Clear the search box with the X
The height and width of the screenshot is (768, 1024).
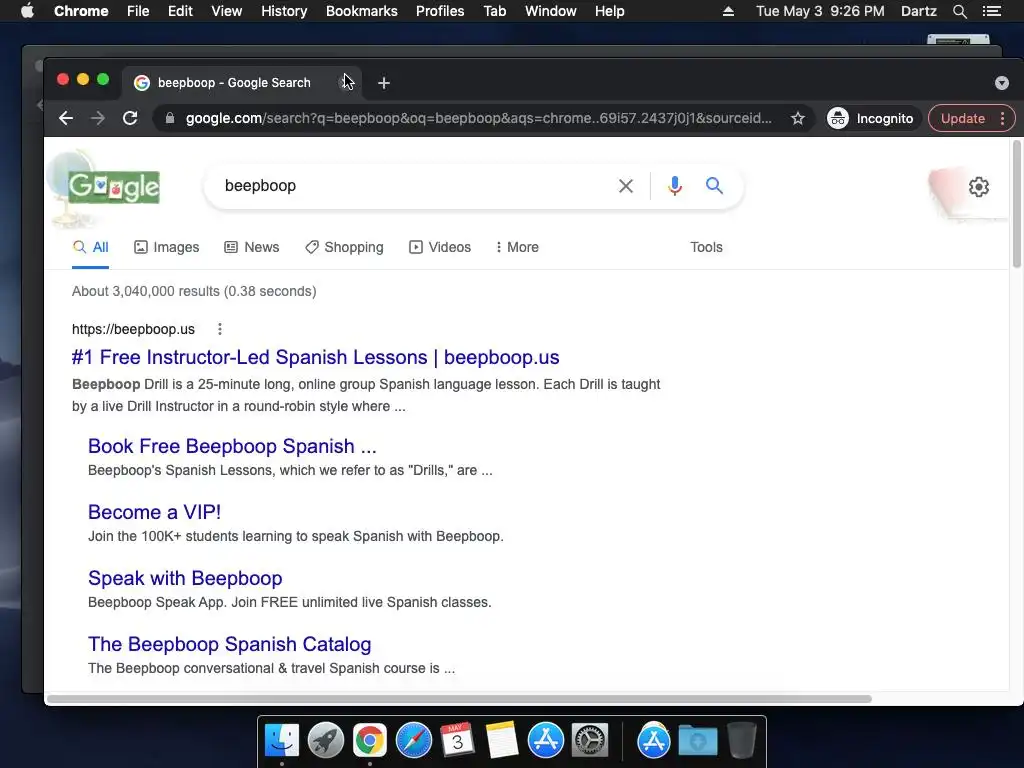coord(626,186)
